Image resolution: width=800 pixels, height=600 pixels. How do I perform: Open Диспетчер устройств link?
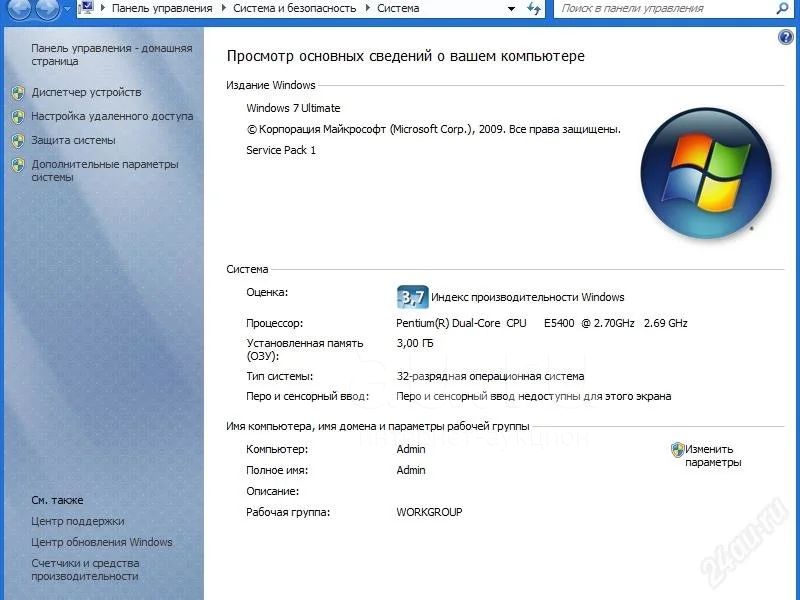pos(86,92)
